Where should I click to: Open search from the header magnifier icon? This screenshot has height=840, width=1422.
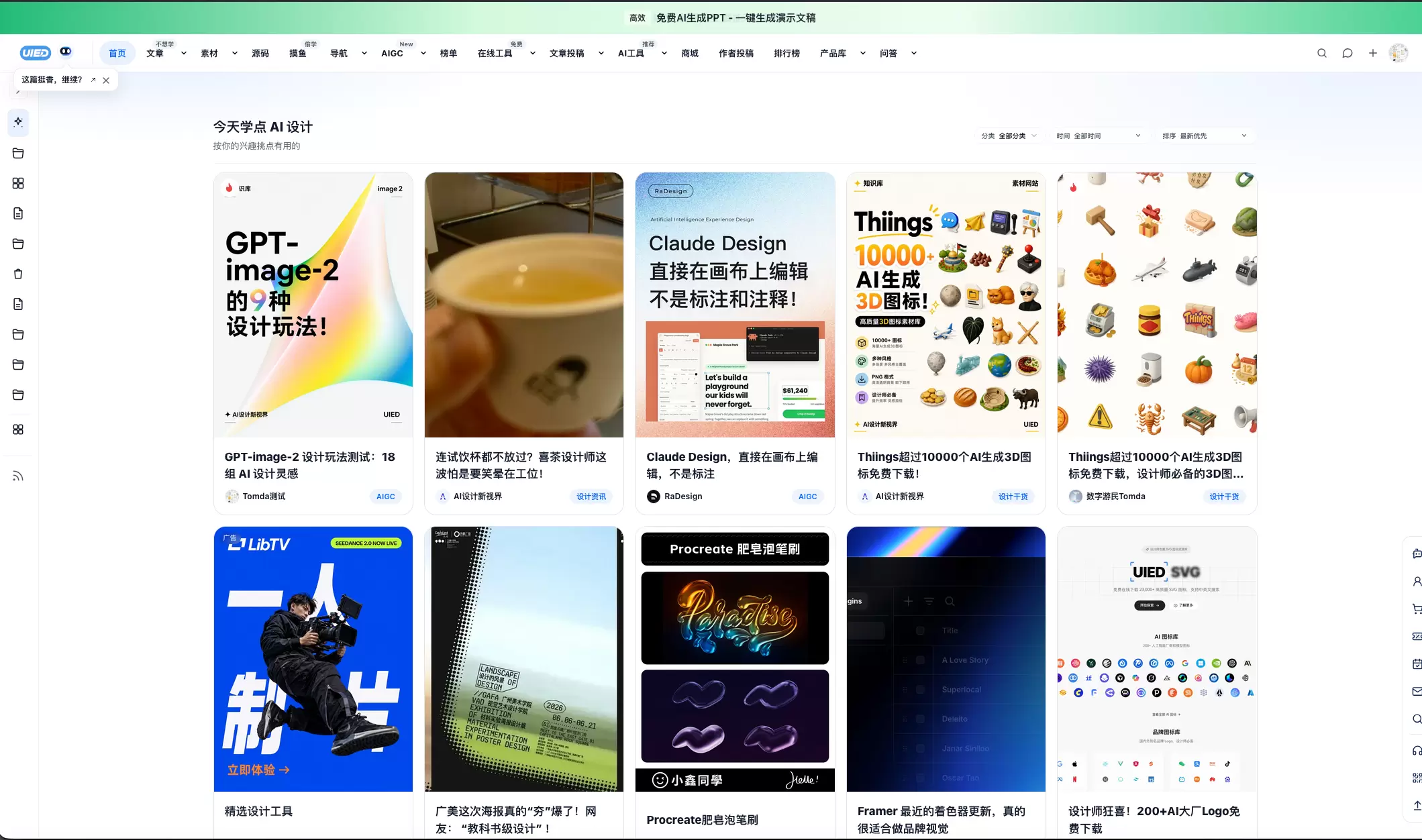(x=1322, y=53)
